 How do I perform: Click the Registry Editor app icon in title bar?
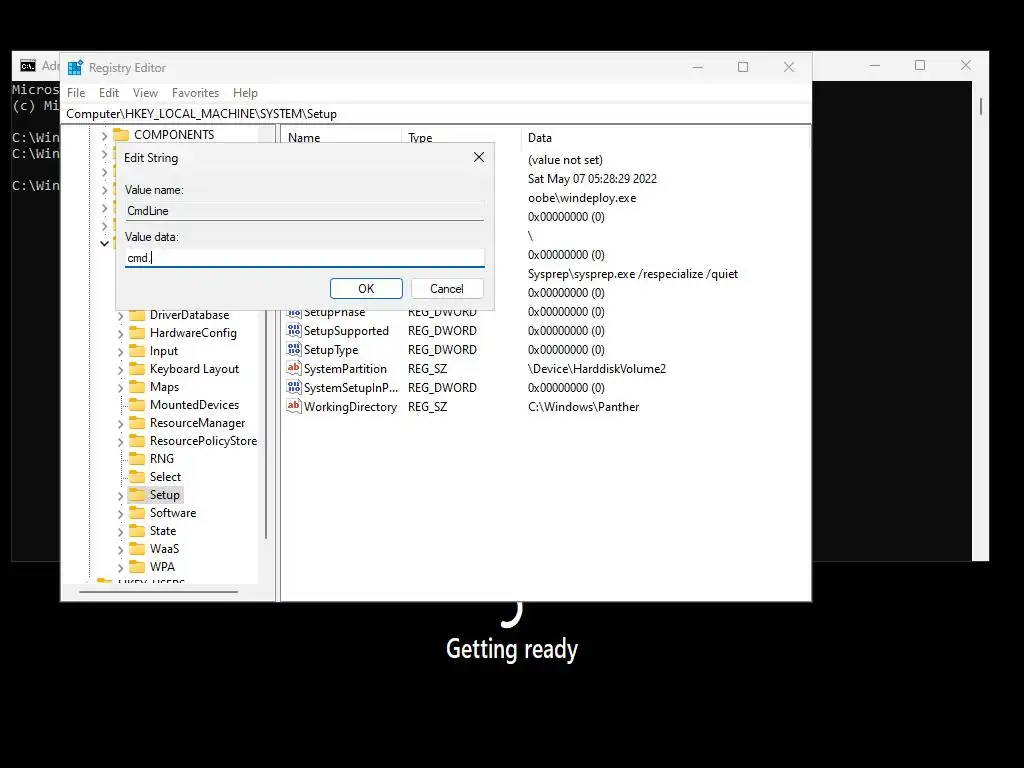(75, 67)
